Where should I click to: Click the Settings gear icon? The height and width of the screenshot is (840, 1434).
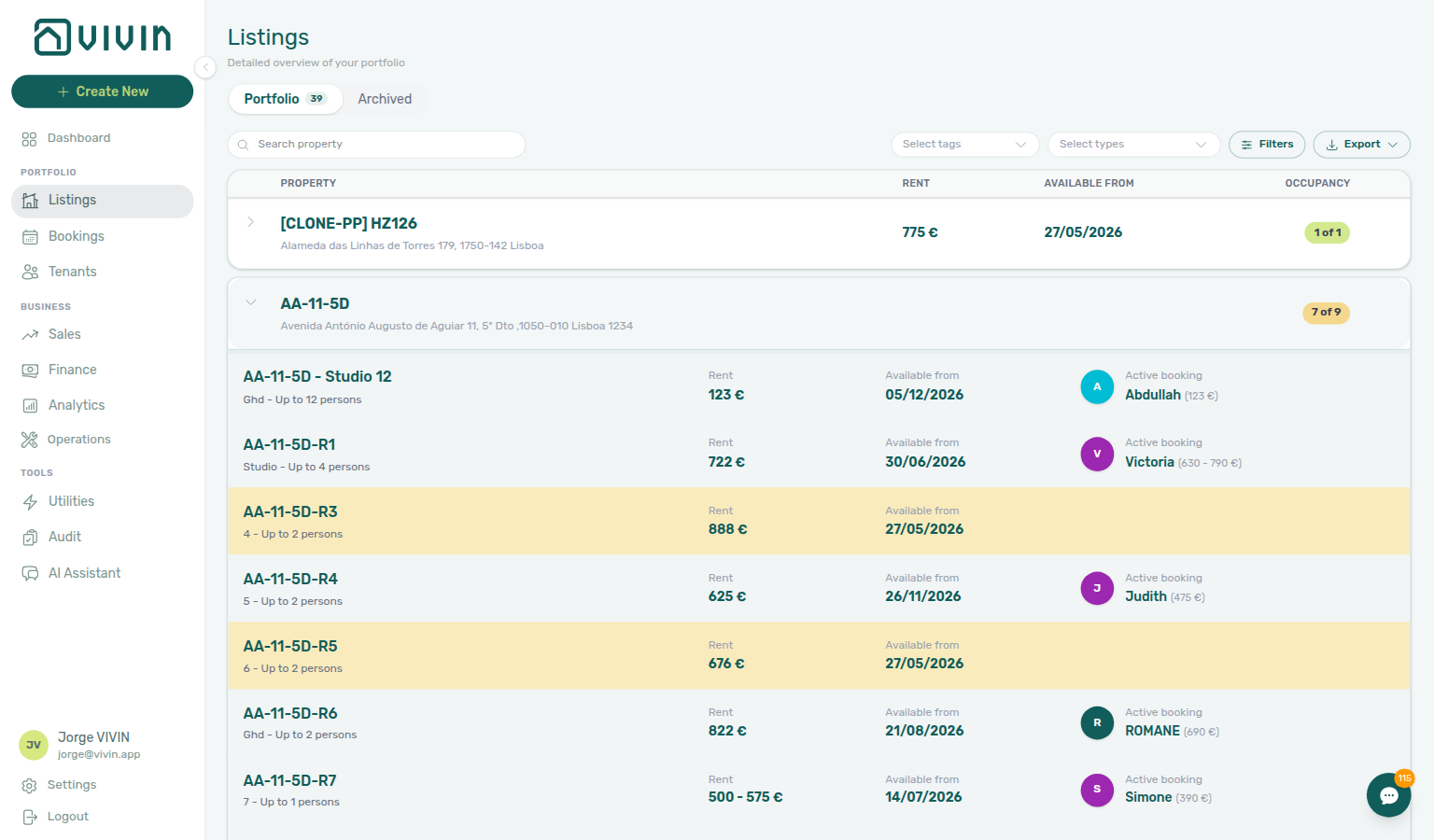(29, 786)
